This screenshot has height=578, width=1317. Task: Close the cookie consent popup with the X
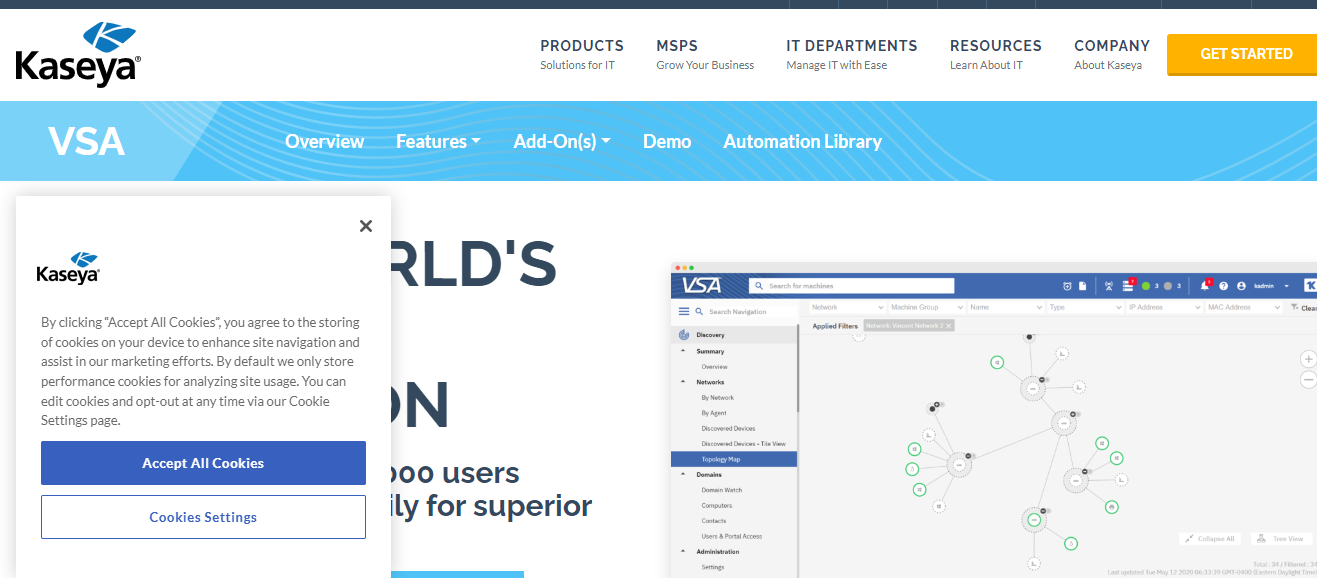[x=366, y=226]
